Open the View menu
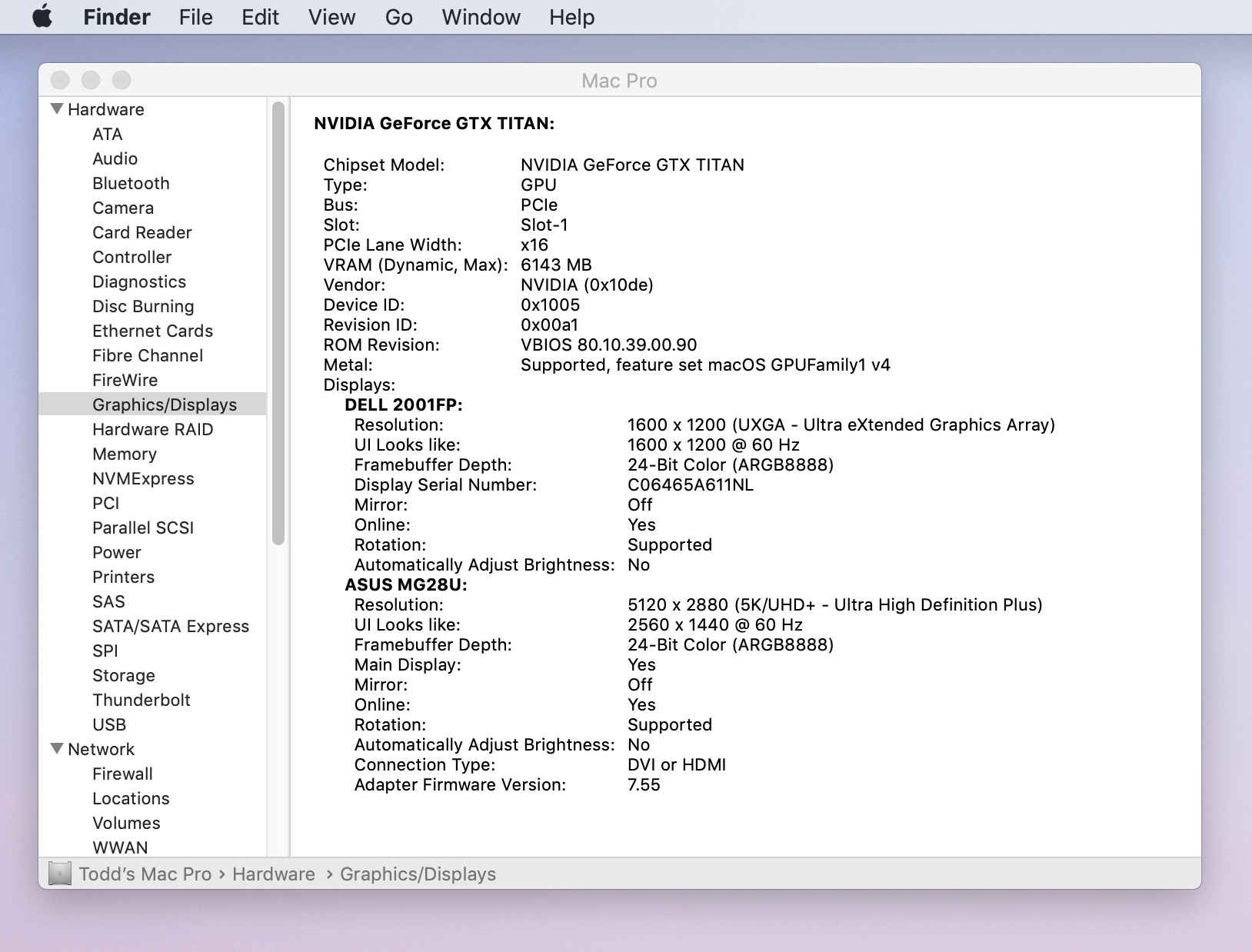 332,17
